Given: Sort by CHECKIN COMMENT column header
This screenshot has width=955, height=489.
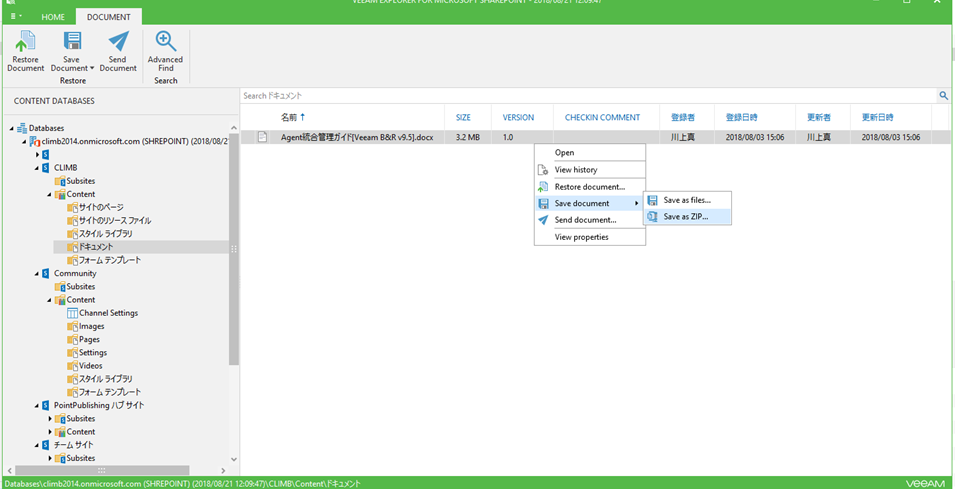Looking at the screenshot, I should coord(602,118).
